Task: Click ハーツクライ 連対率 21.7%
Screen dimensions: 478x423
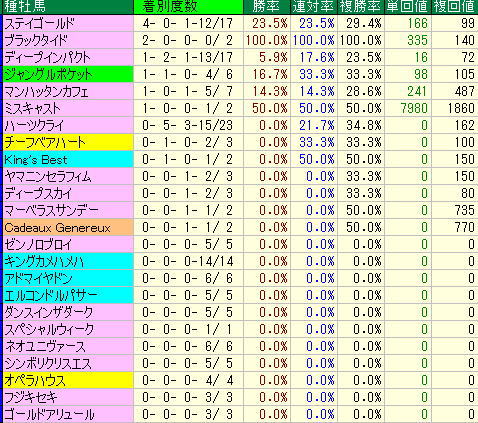Action: coord(317,125)
